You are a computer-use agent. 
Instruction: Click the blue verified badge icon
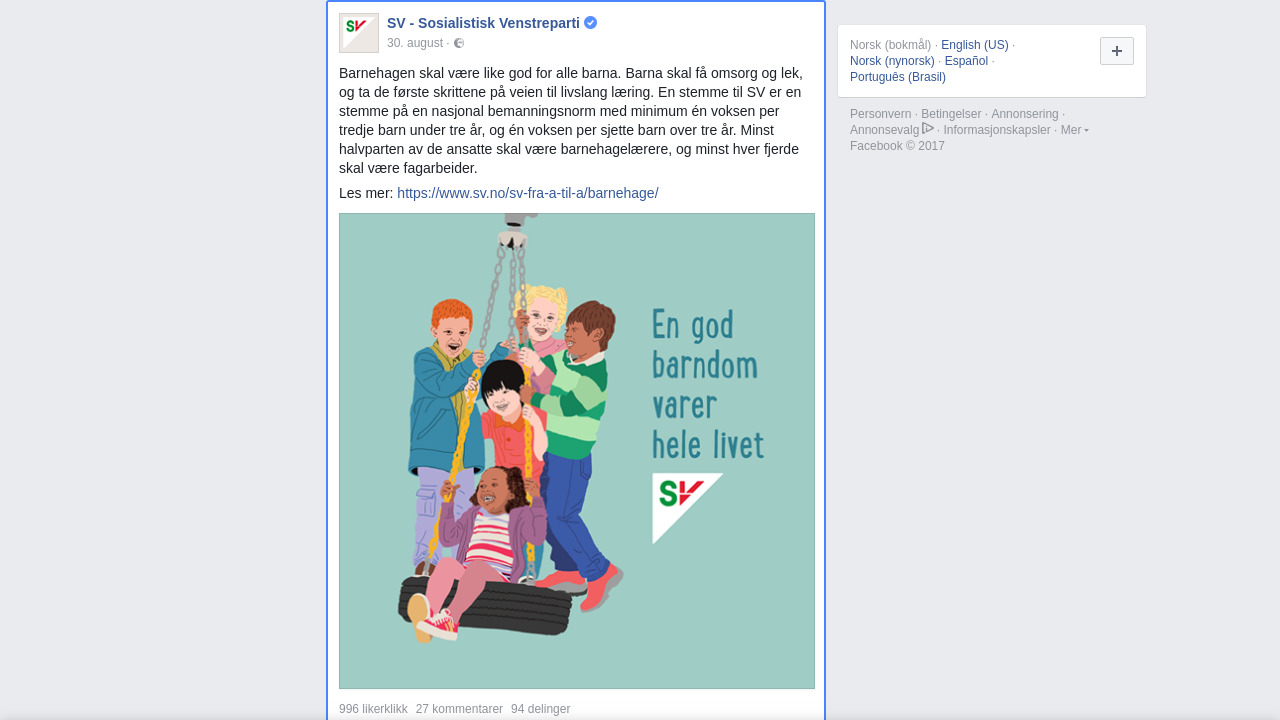click(591, 23)
